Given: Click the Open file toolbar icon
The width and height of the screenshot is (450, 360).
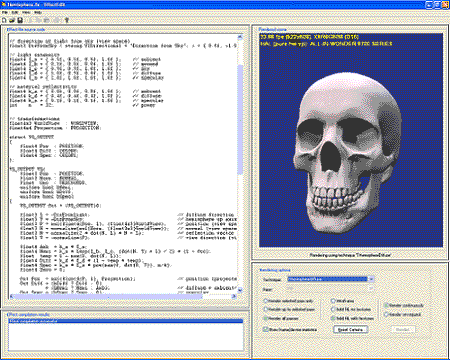Looking at the screenshot, I should click(12, 20).
